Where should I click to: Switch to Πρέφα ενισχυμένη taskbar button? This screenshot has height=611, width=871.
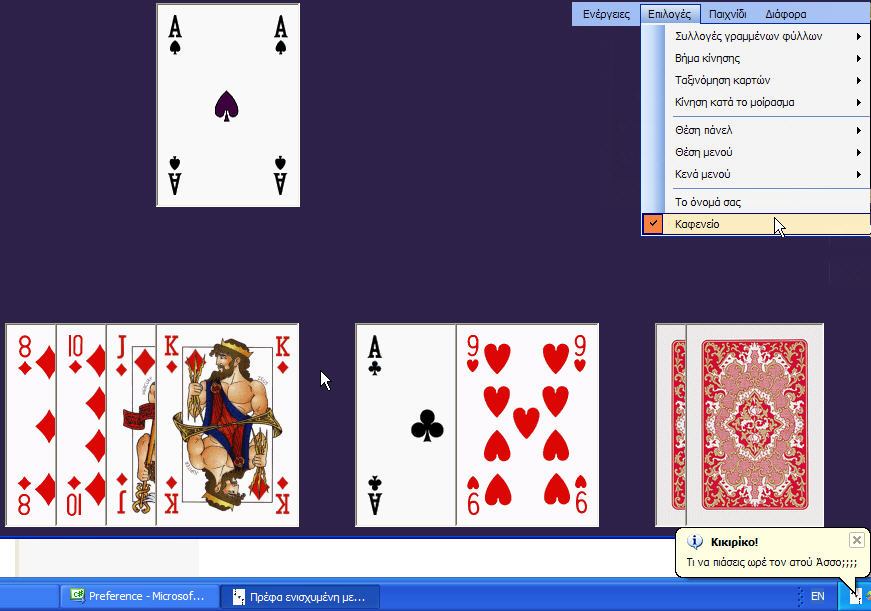pyautogui.click(x=301, y=597)
